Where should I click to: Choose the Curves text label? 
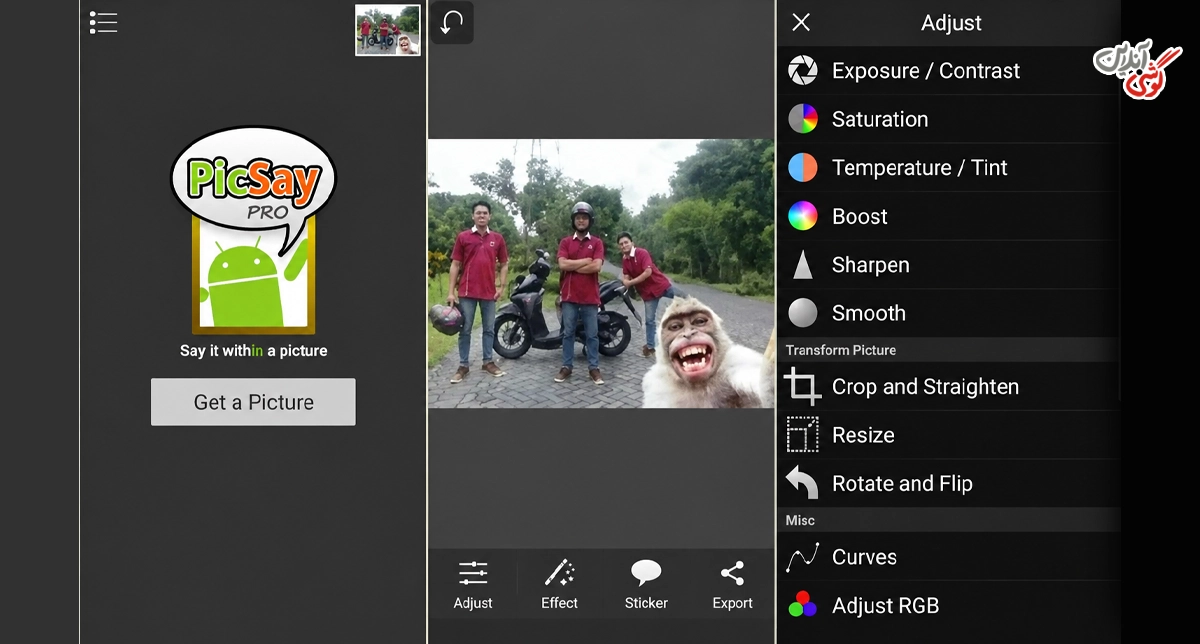point(864,557)
